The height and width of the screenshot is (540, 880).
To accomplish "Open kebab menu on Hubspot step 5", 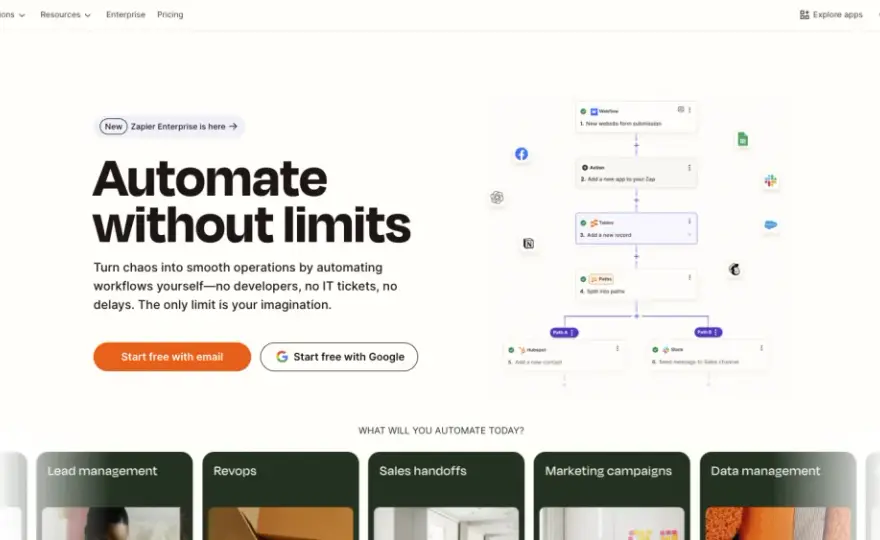I will tap(617, 349).
